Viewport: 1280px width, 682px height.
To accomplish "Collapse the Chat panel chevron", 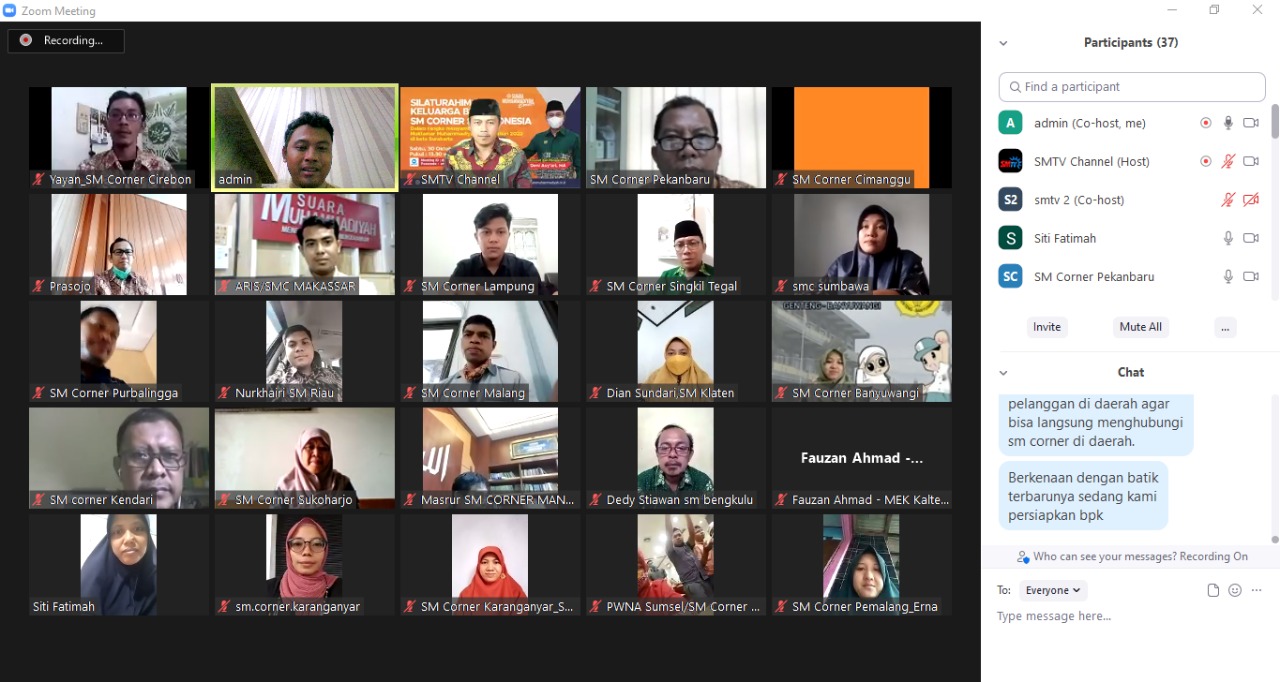I will (1003, 372).
